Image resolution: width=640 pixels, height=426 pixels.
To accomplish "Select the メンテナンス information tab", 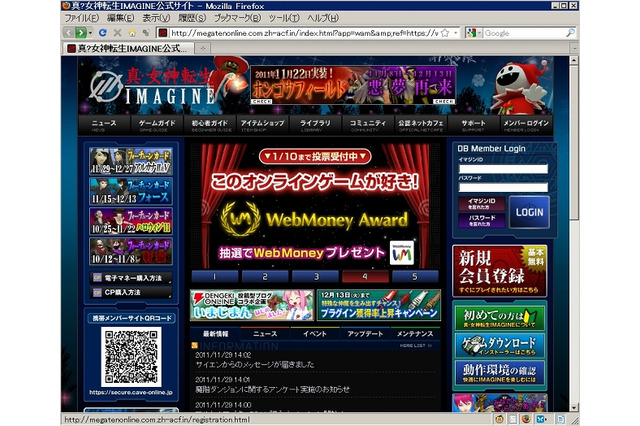I will click(415, 333).
